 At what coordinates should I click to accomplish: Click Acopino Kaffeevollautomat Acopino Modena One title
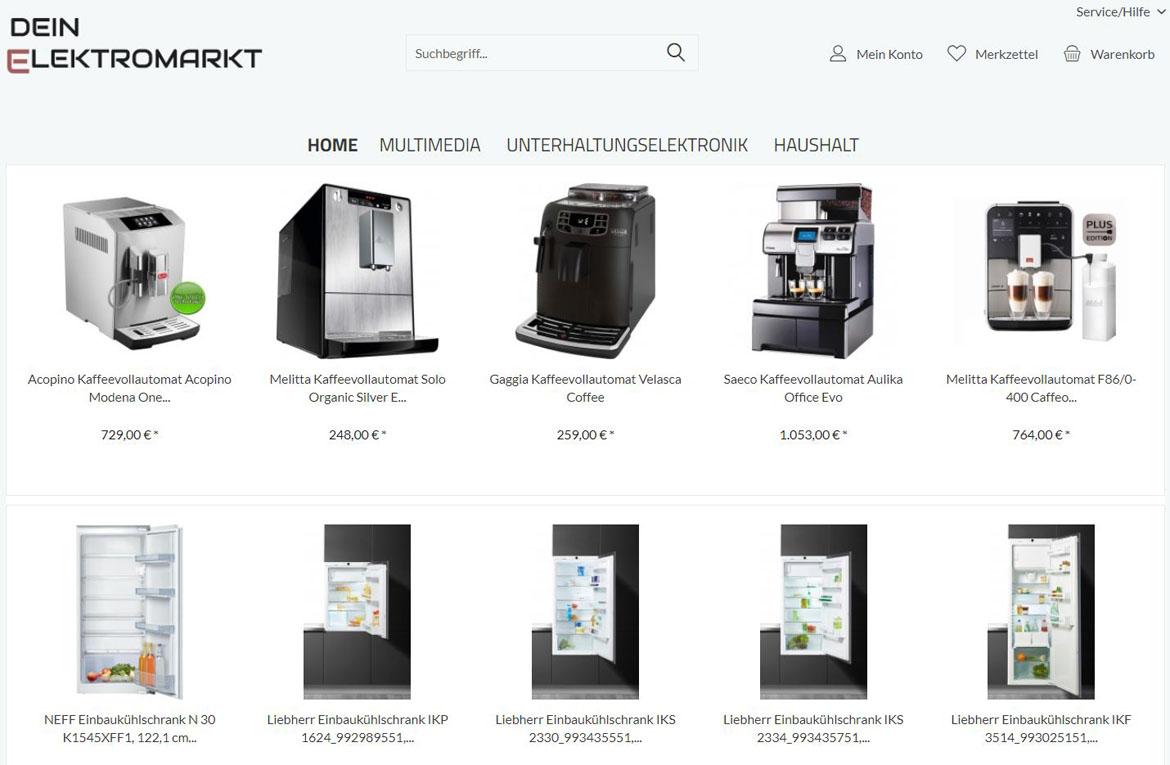(130, 388)
